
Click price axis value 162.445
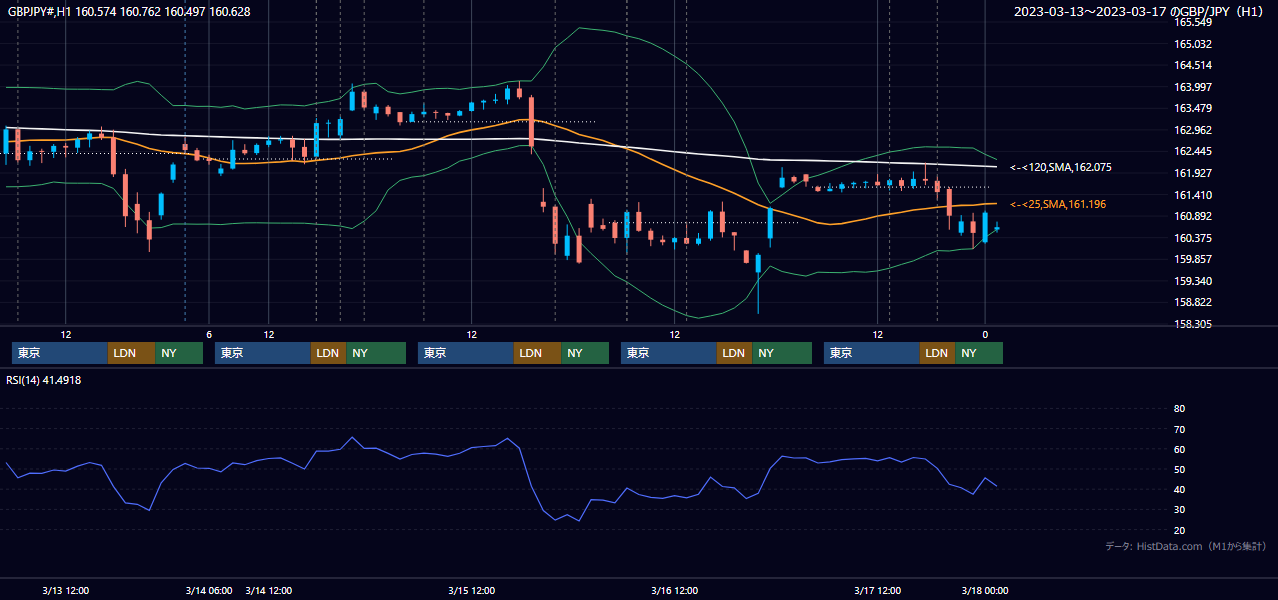[1192, 151]
